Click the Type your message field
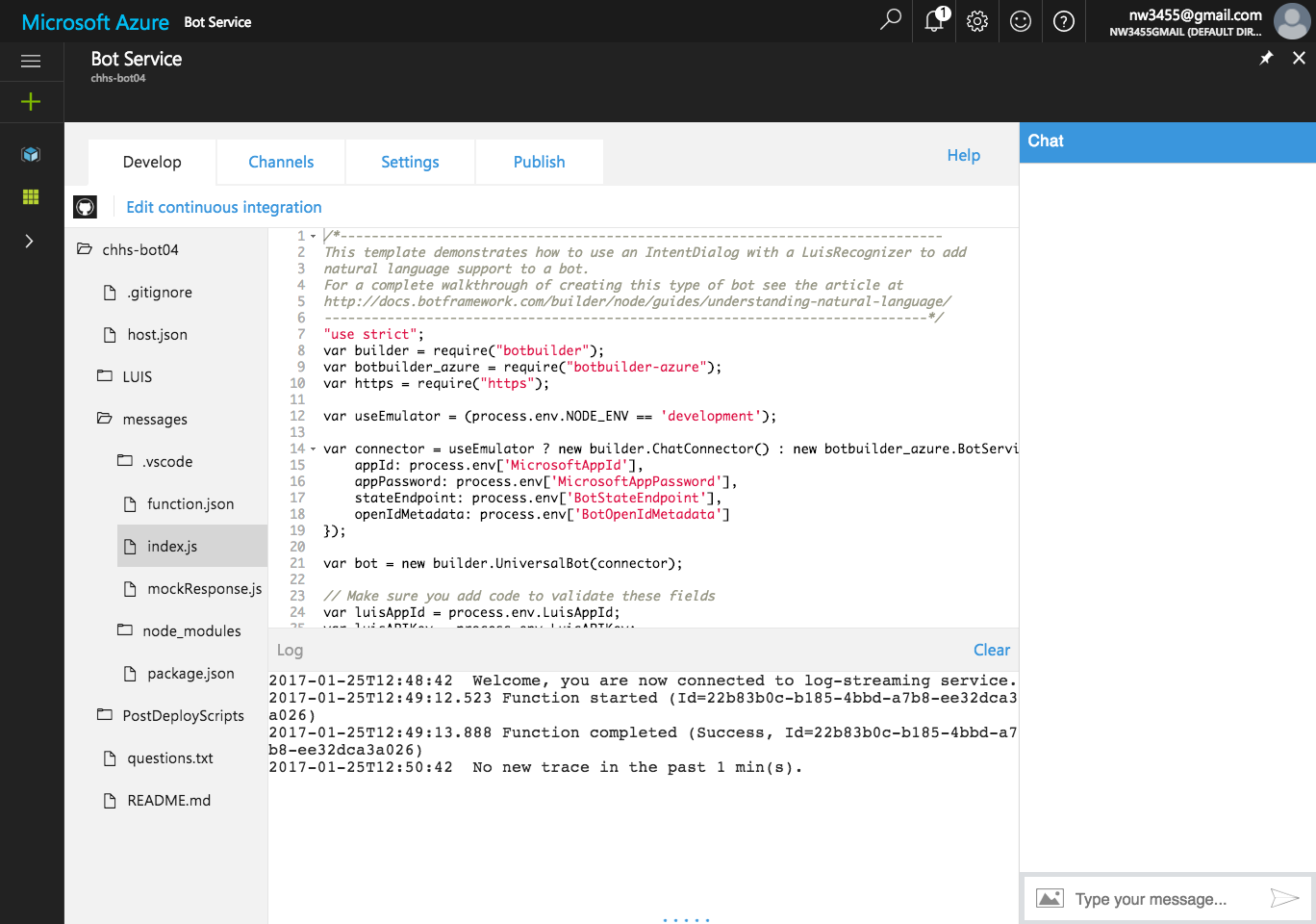1316x924 pixels. coord(1154,898)
